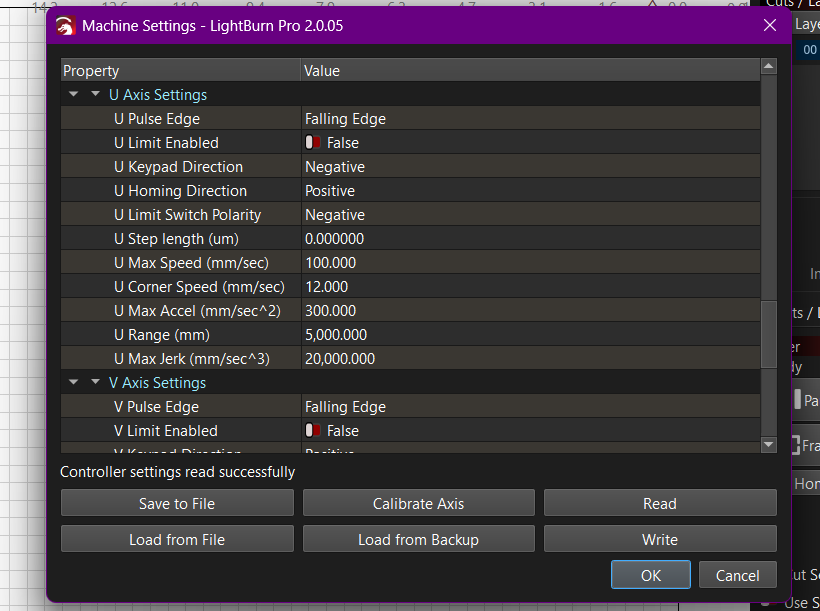The image size is (820, 611).
Task: Click the Property column header
Action: pyautogui.click(x=180, y=71)
